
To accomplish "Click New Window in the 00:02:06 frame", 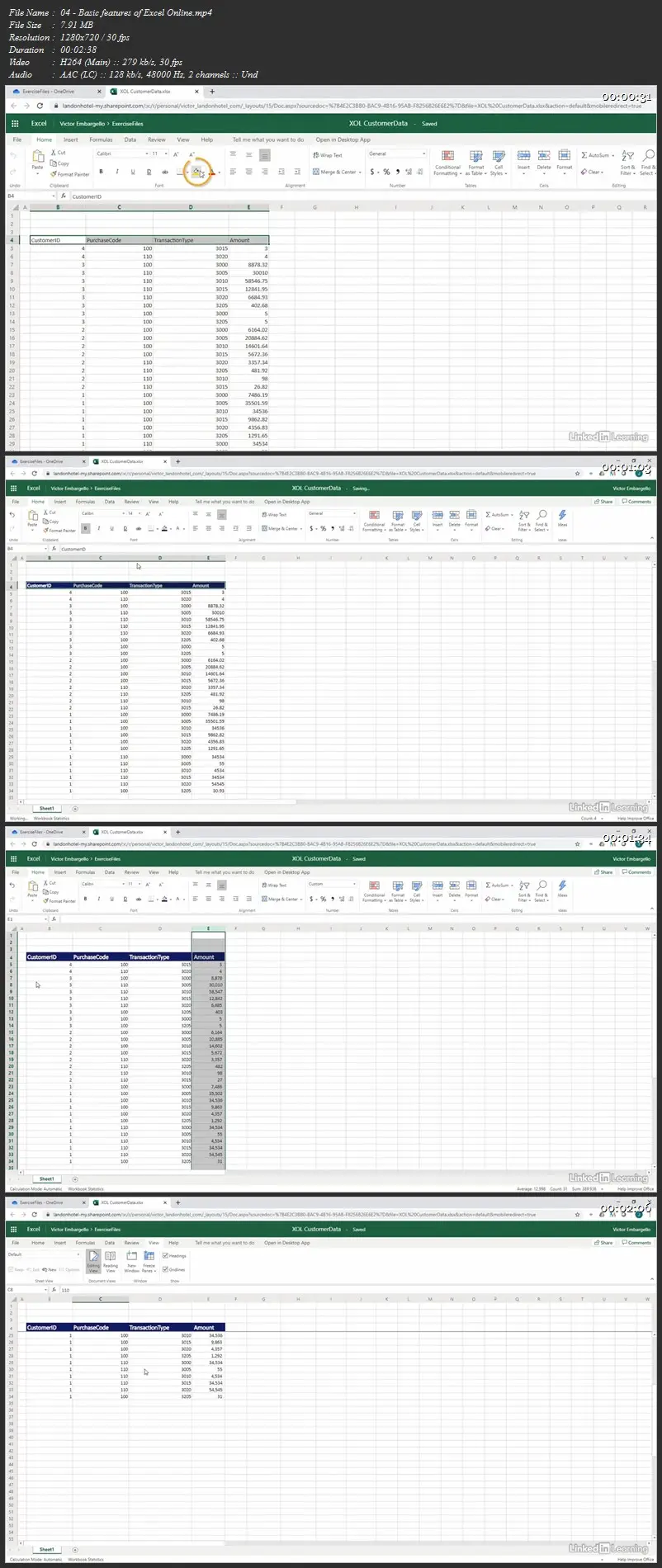I will click(x=131, y=1261).
